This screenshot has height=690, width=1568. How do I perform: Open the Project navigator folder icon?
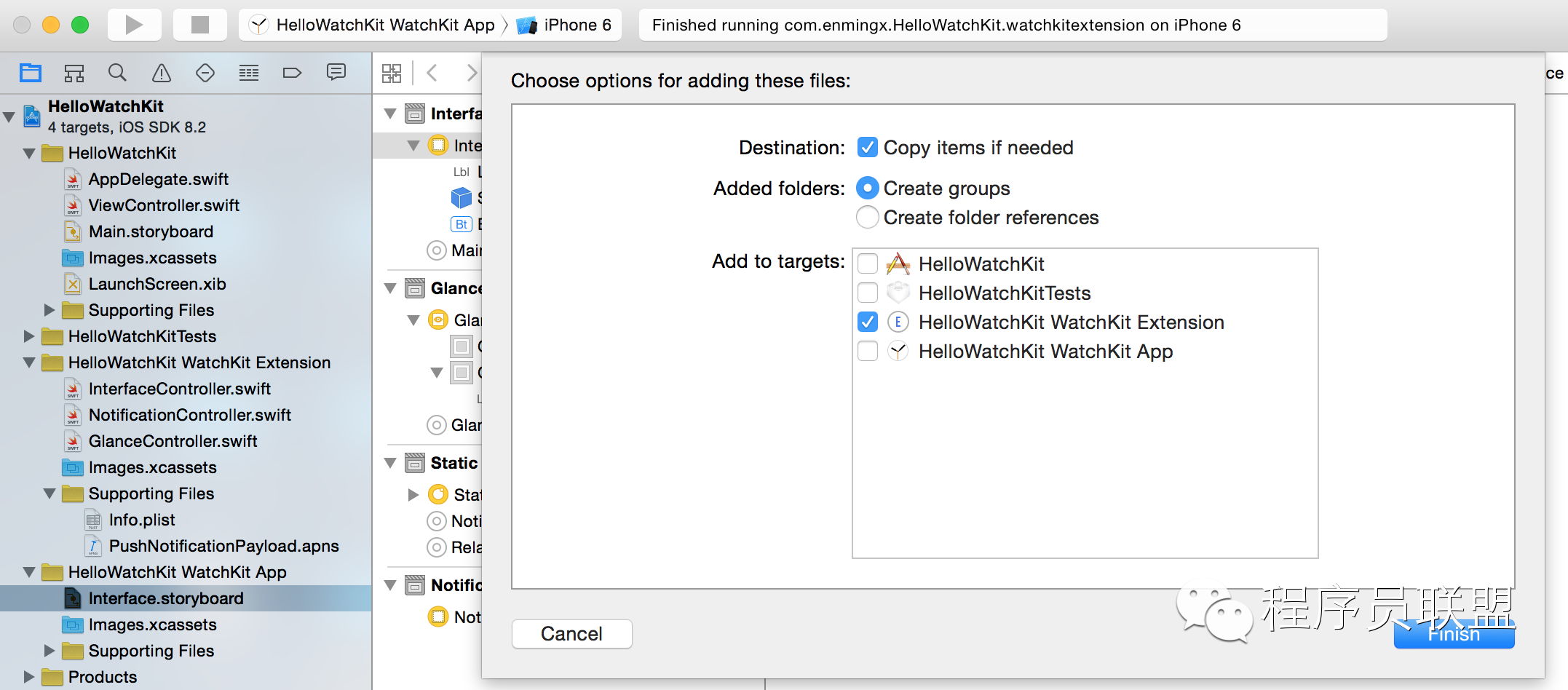click(x=31, y=73)
